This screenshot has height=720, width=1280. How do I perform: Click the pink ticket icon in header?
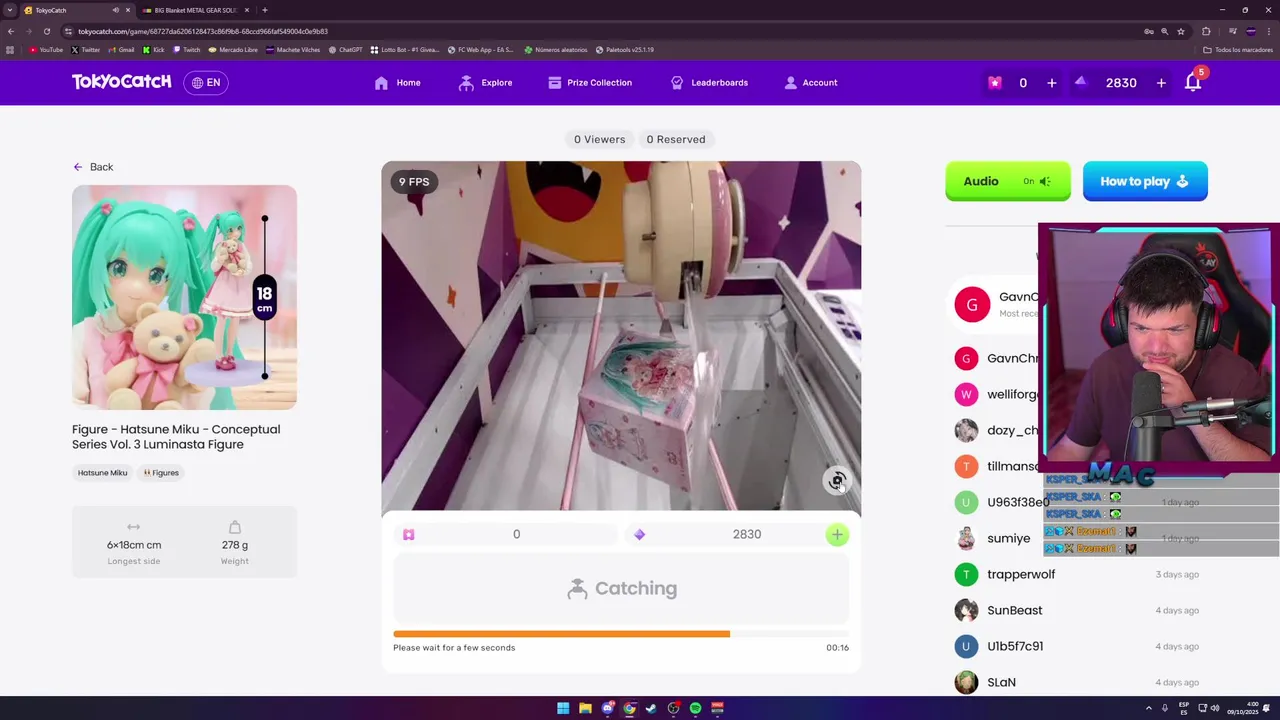(995, 83)
